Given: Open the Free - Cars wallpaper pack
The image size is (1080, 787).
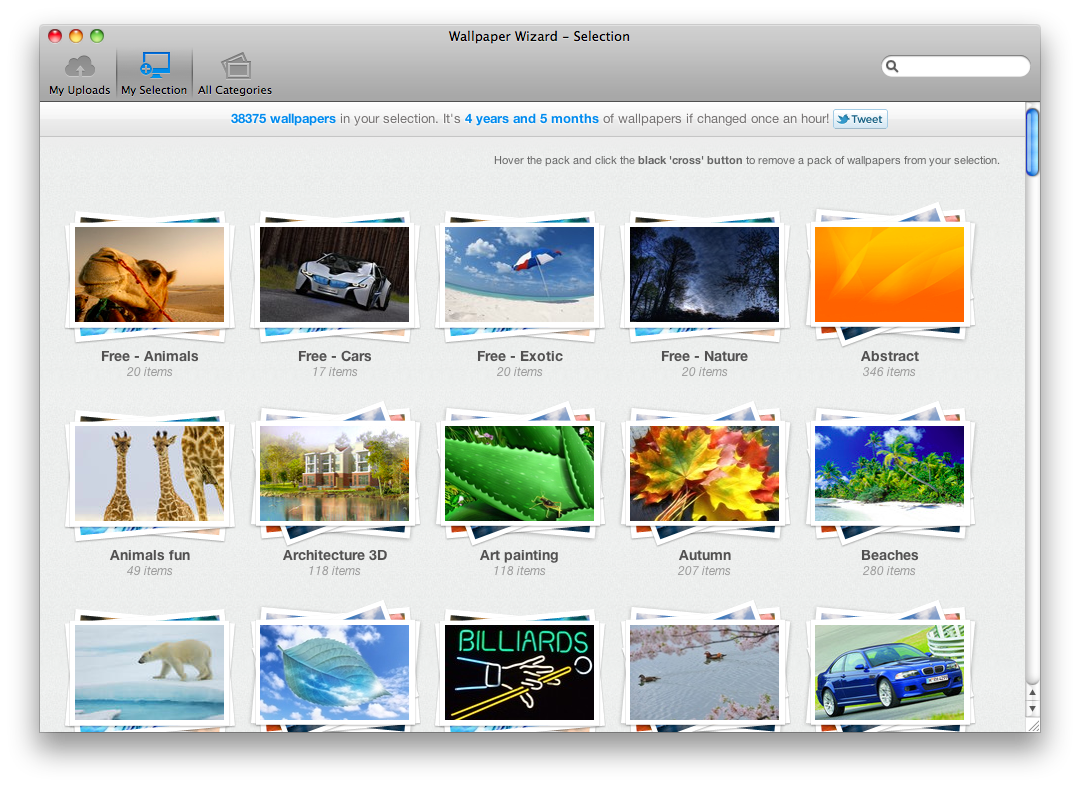Looking at the screenshot, I should pyautogui.click(x=334, y=274).
